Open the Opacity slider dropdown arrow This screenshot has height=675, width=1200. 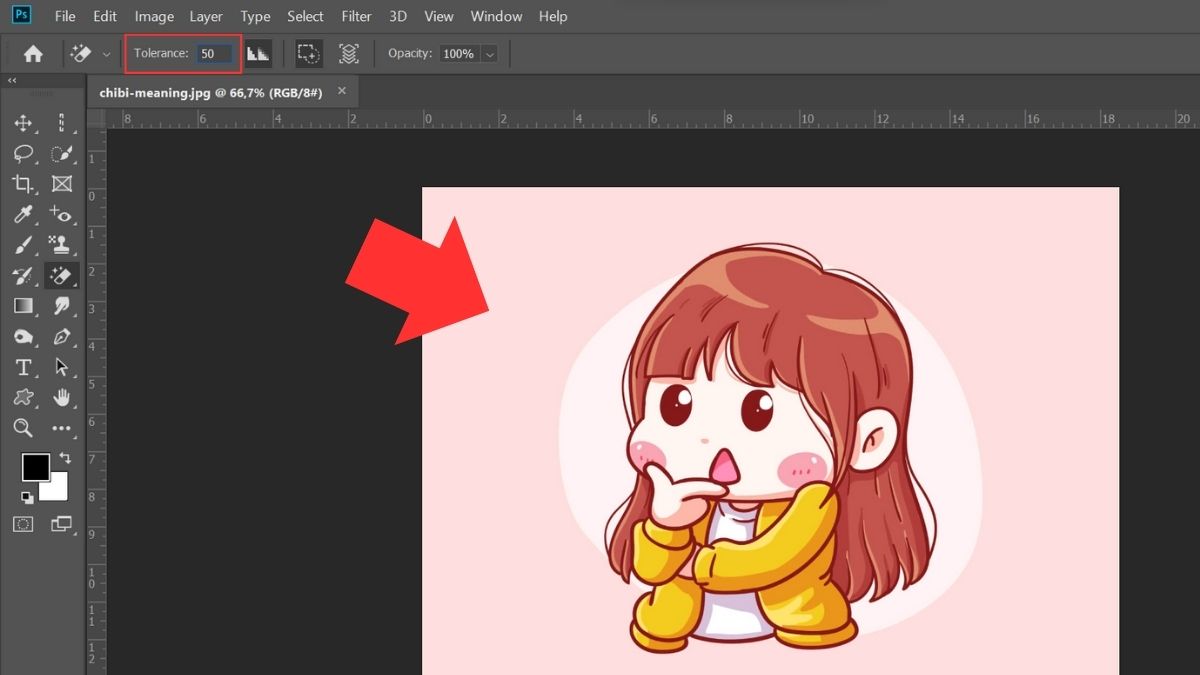tap(489, 54)
